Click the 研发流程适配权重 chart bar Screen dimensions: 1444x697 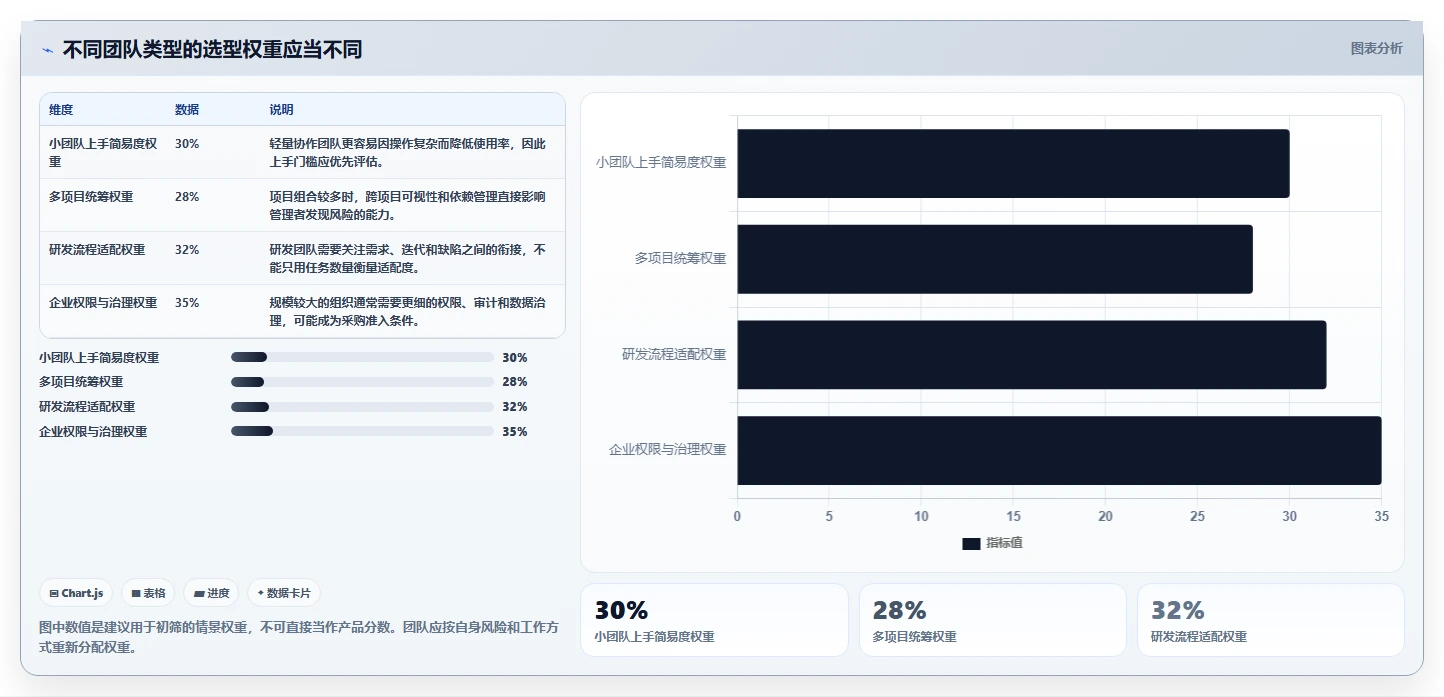pyautogui.click(x=1032, y=355)
